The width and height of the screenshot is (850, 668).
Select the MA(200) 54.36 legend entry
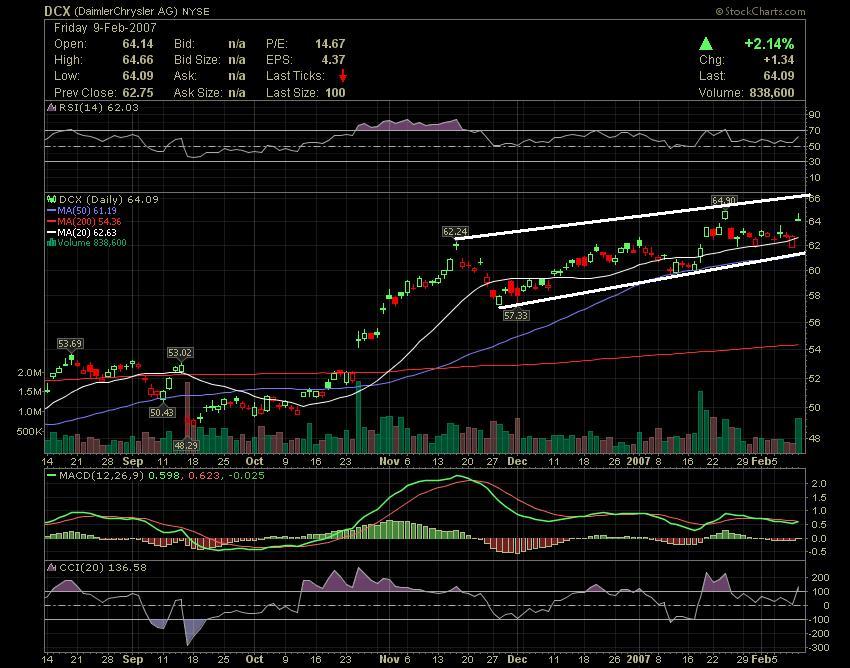point(84,221)
